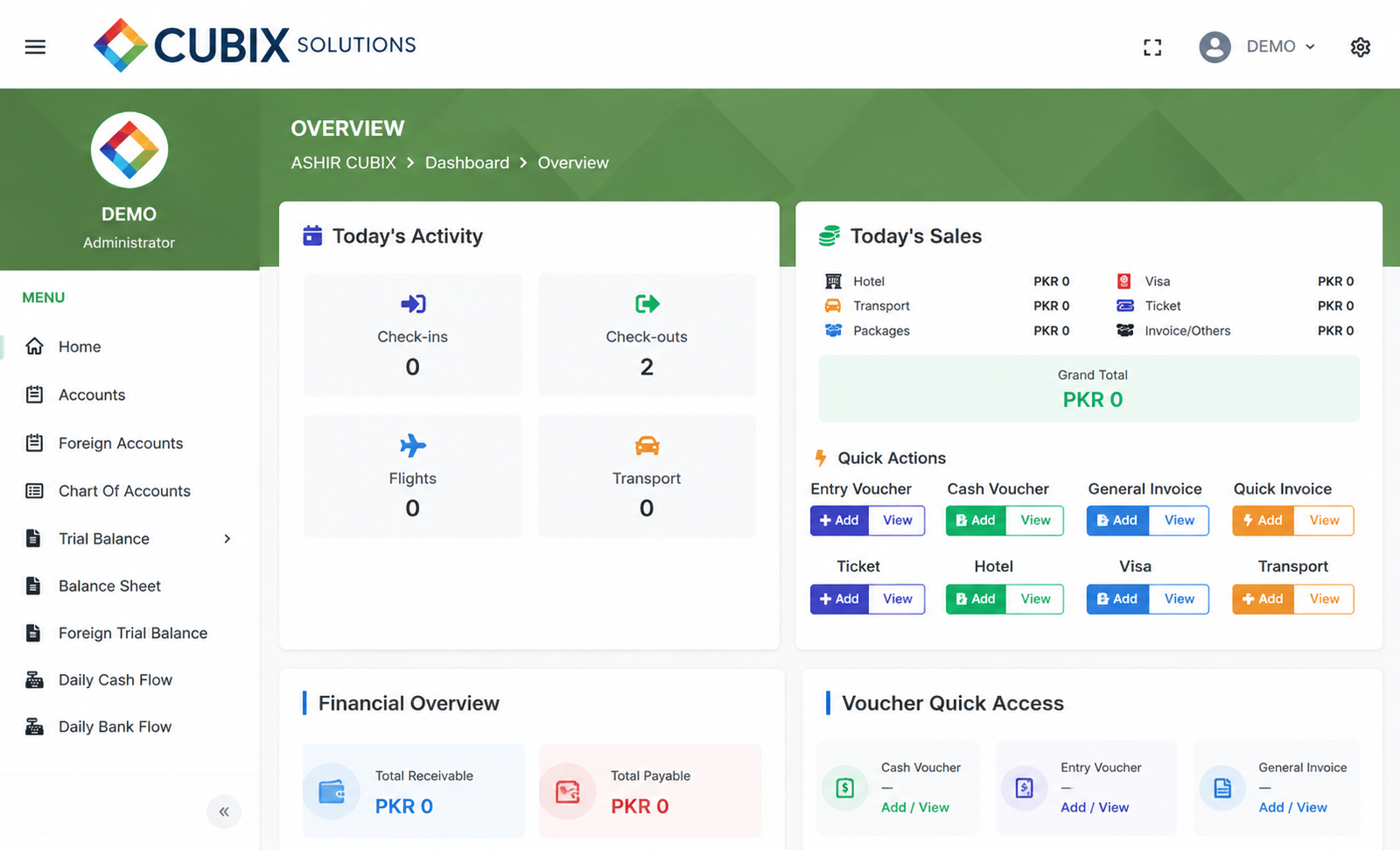This screenshot has height=850, width=1400.
Task: View Cash Voucher list
Action: coord(1035,520)
